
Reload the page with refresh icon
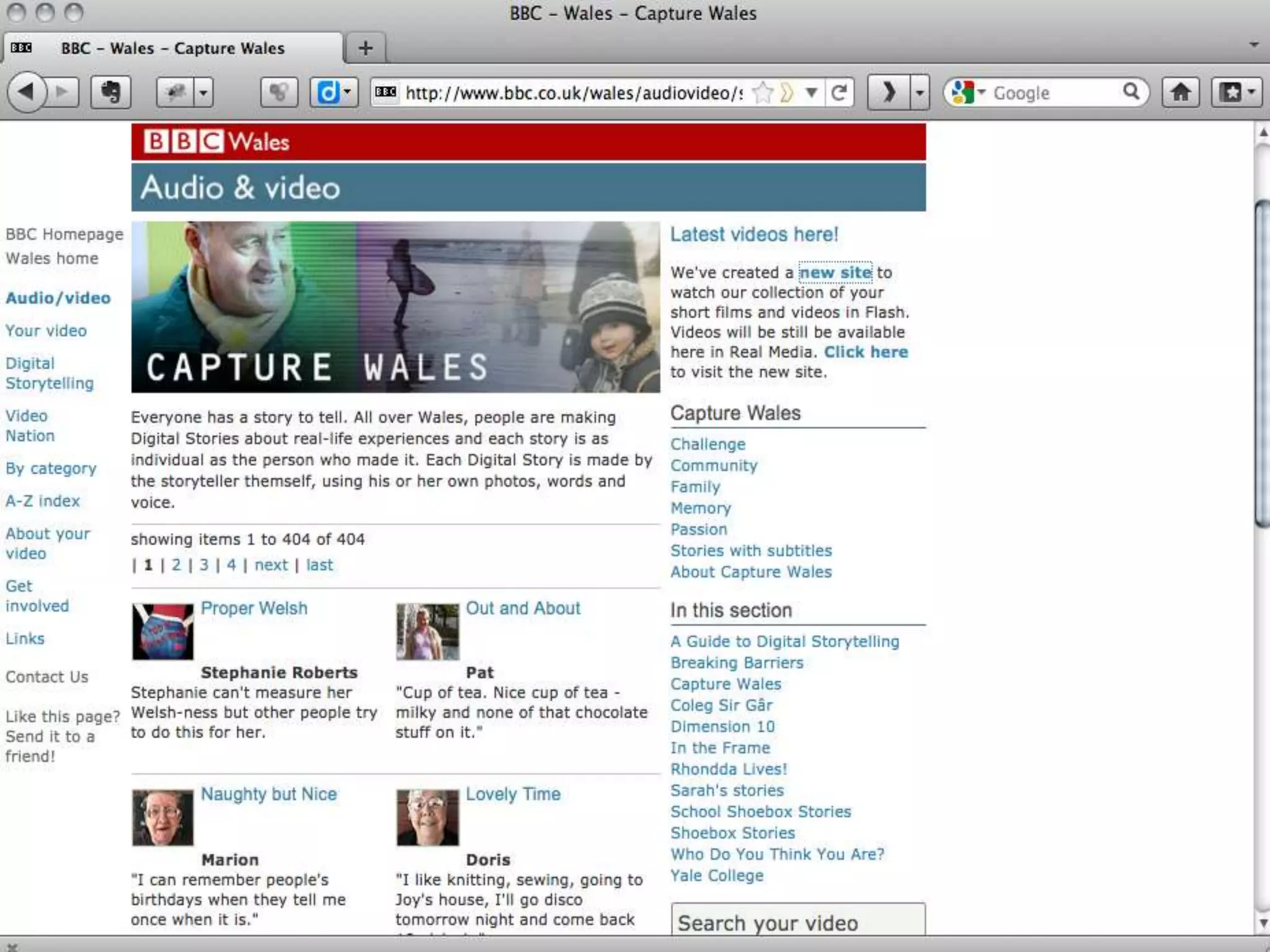[839, 92]
